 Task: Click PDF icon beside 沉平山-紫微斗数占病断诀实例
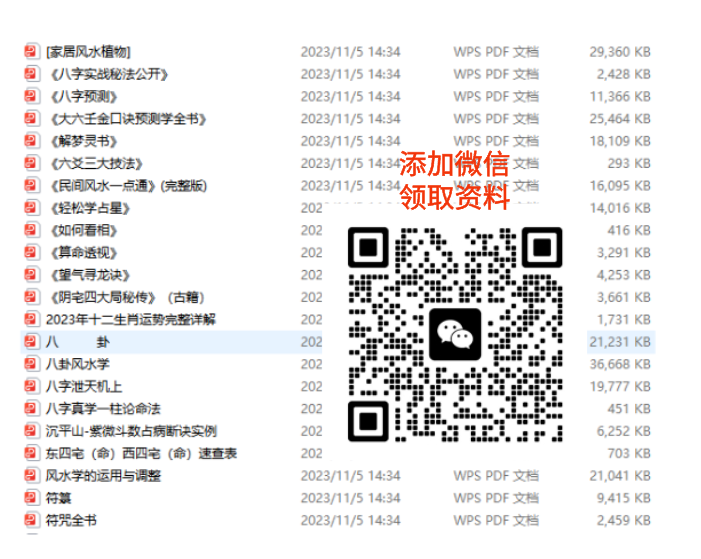click(x=31, y=431)
